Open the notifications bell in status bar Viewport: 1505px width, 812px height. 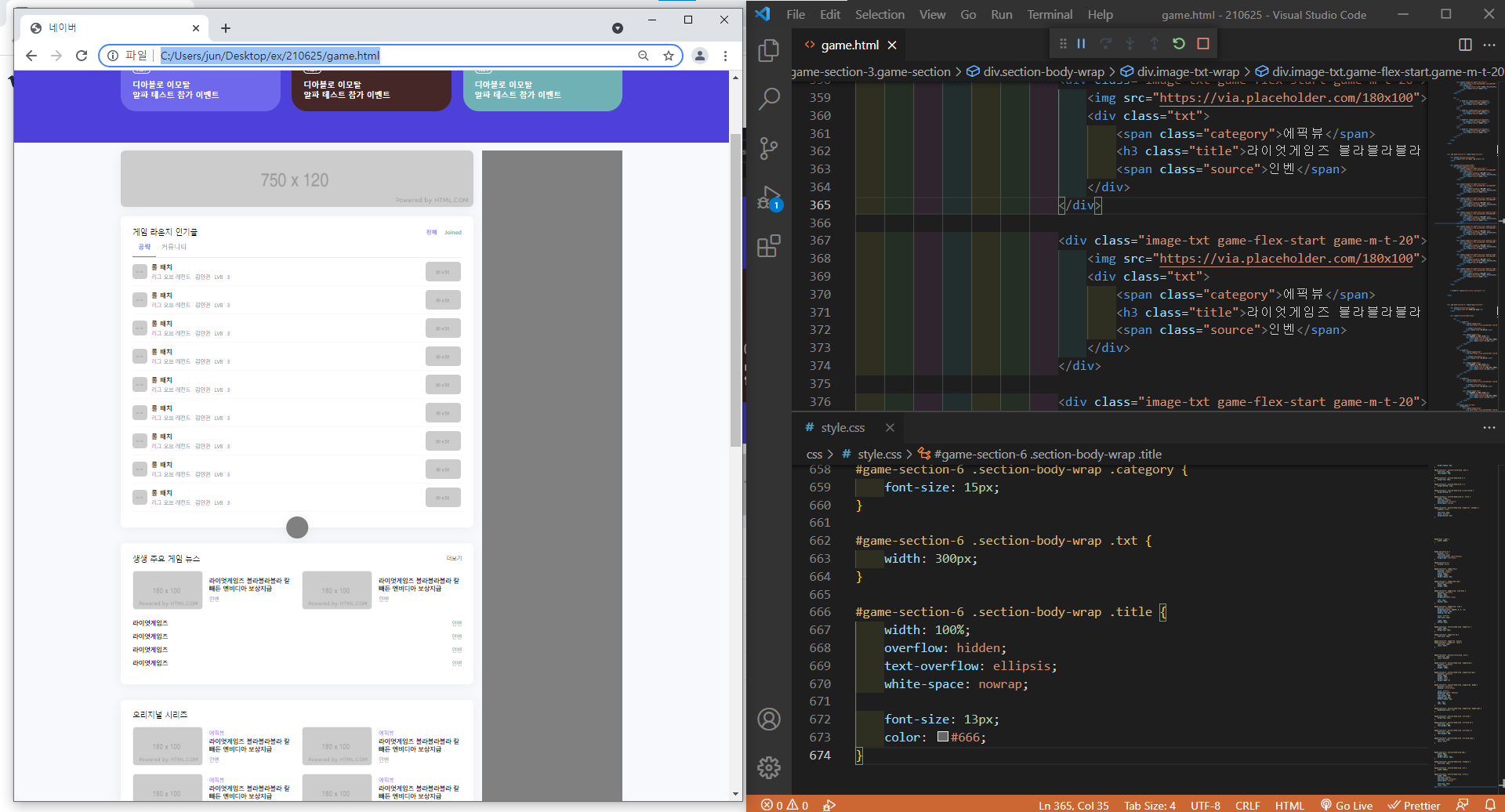click(1490, 805)
